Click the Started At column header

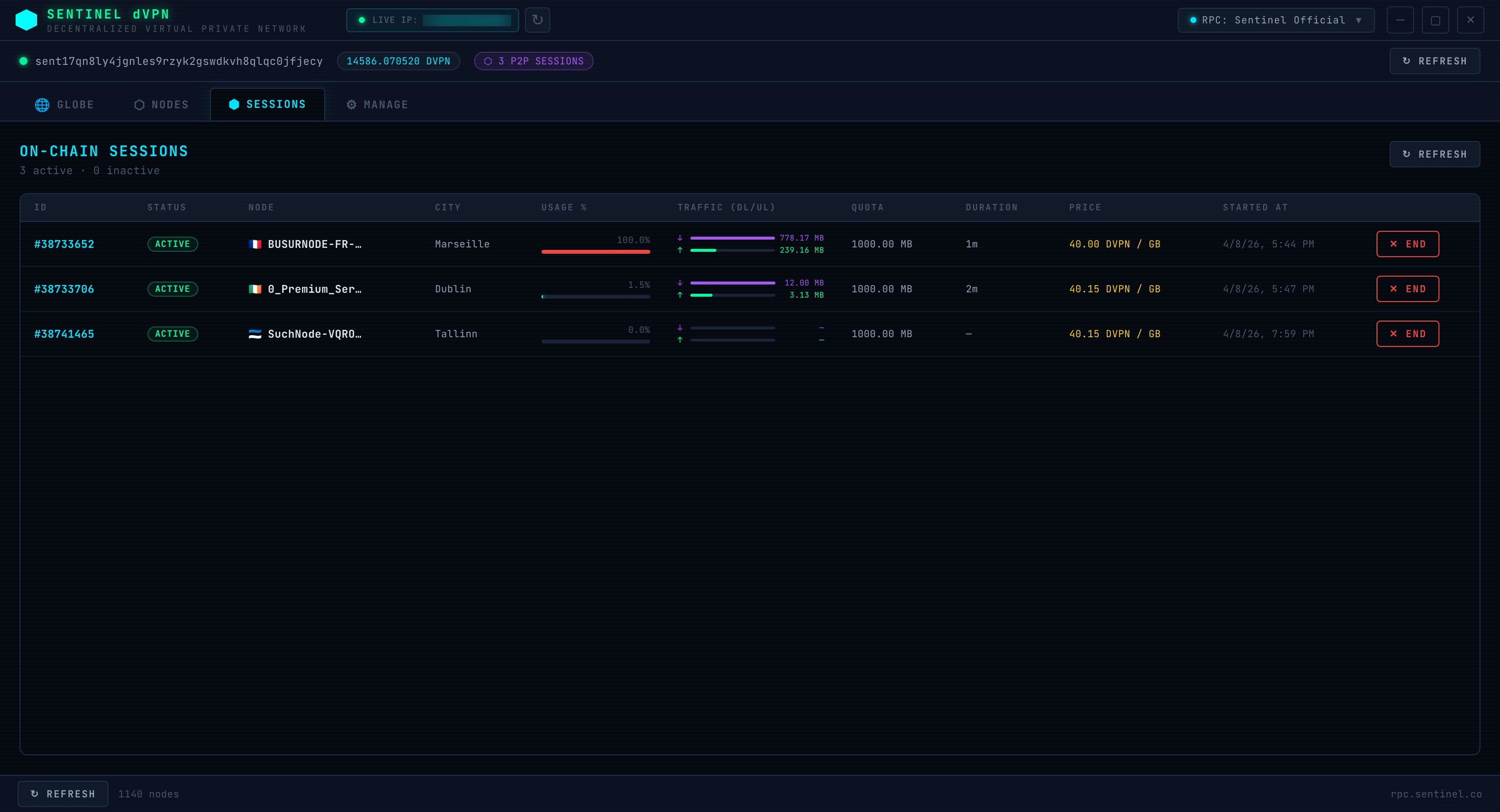1255,207
